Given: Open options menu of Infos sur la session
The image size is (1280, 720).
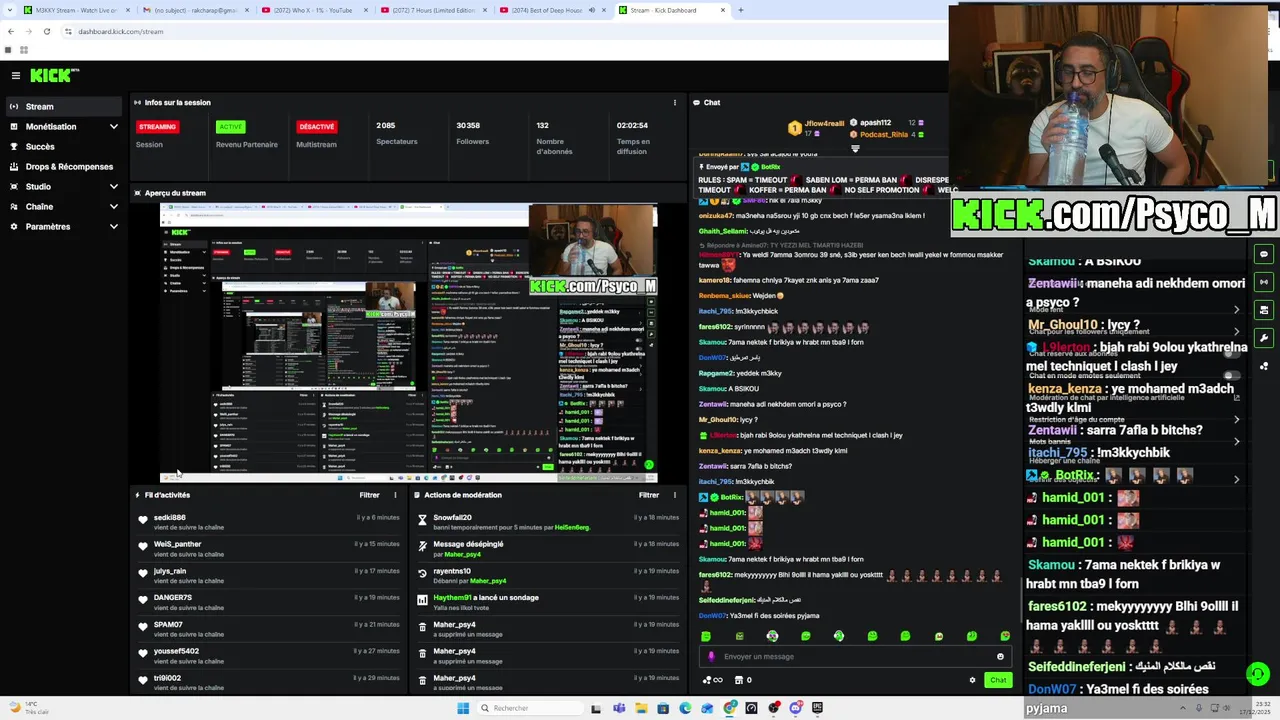Looking at the screenshot, I should (675, 102).
